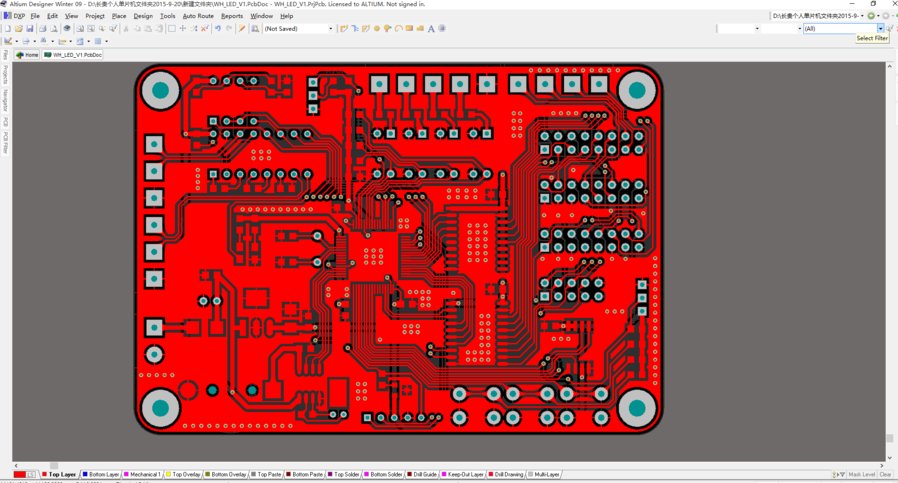Image resolution: width=898 pixels, height=483 pixels.
Task: Click the Interactive Routing tool icon
Action: (344, 29)
